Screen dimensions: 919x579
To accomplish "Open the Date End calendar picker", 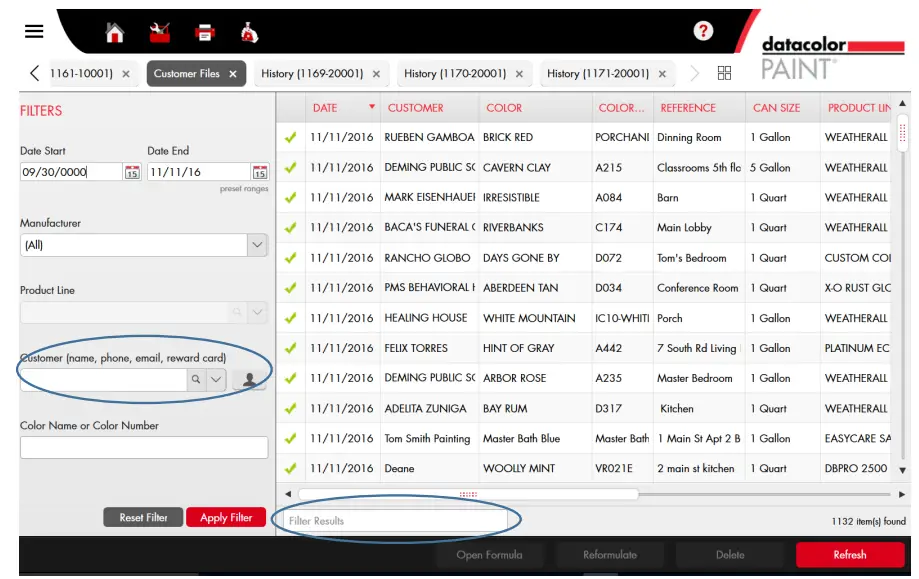I will pyautogui.click(x=259, y=172).
